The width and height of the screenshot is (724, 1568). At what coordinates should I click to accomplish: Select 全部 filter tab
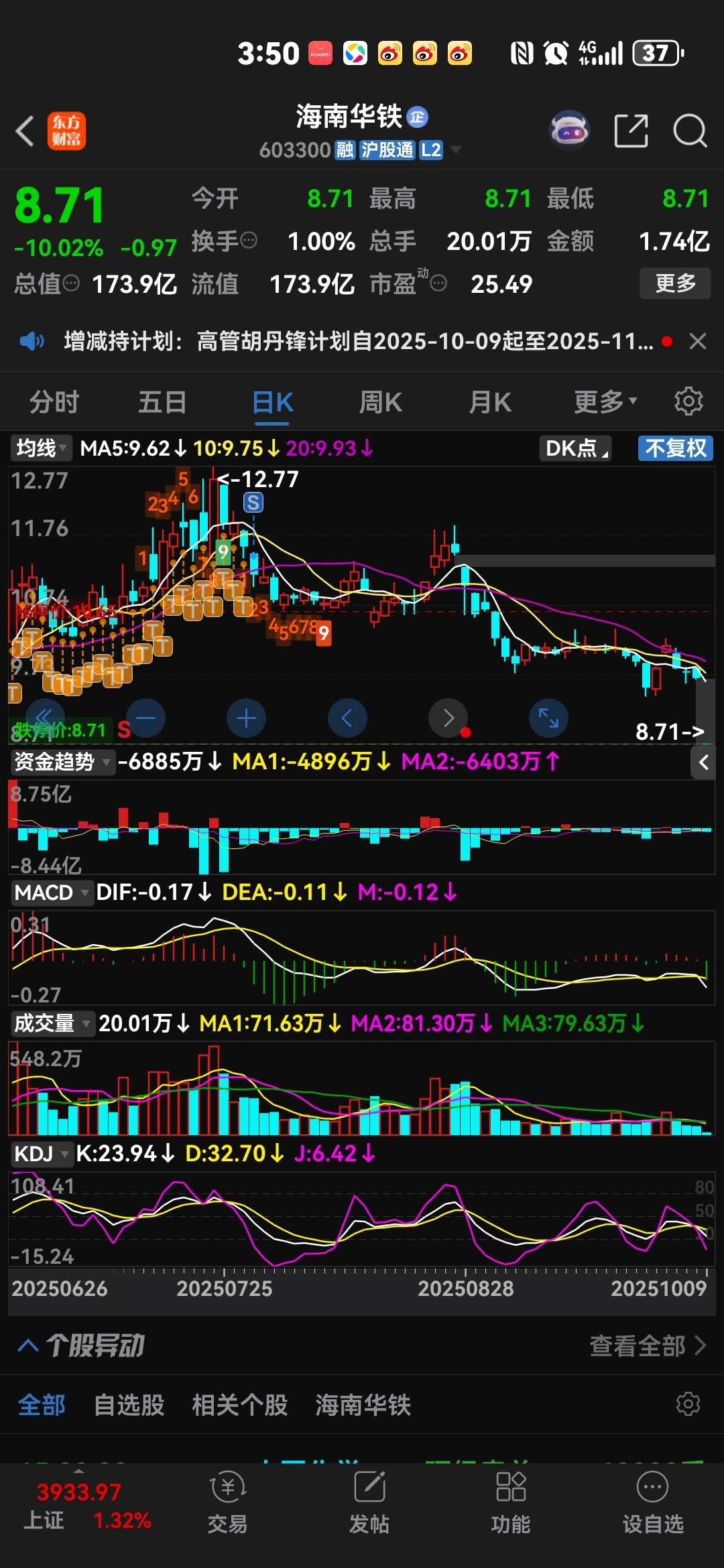[41, 1404]
